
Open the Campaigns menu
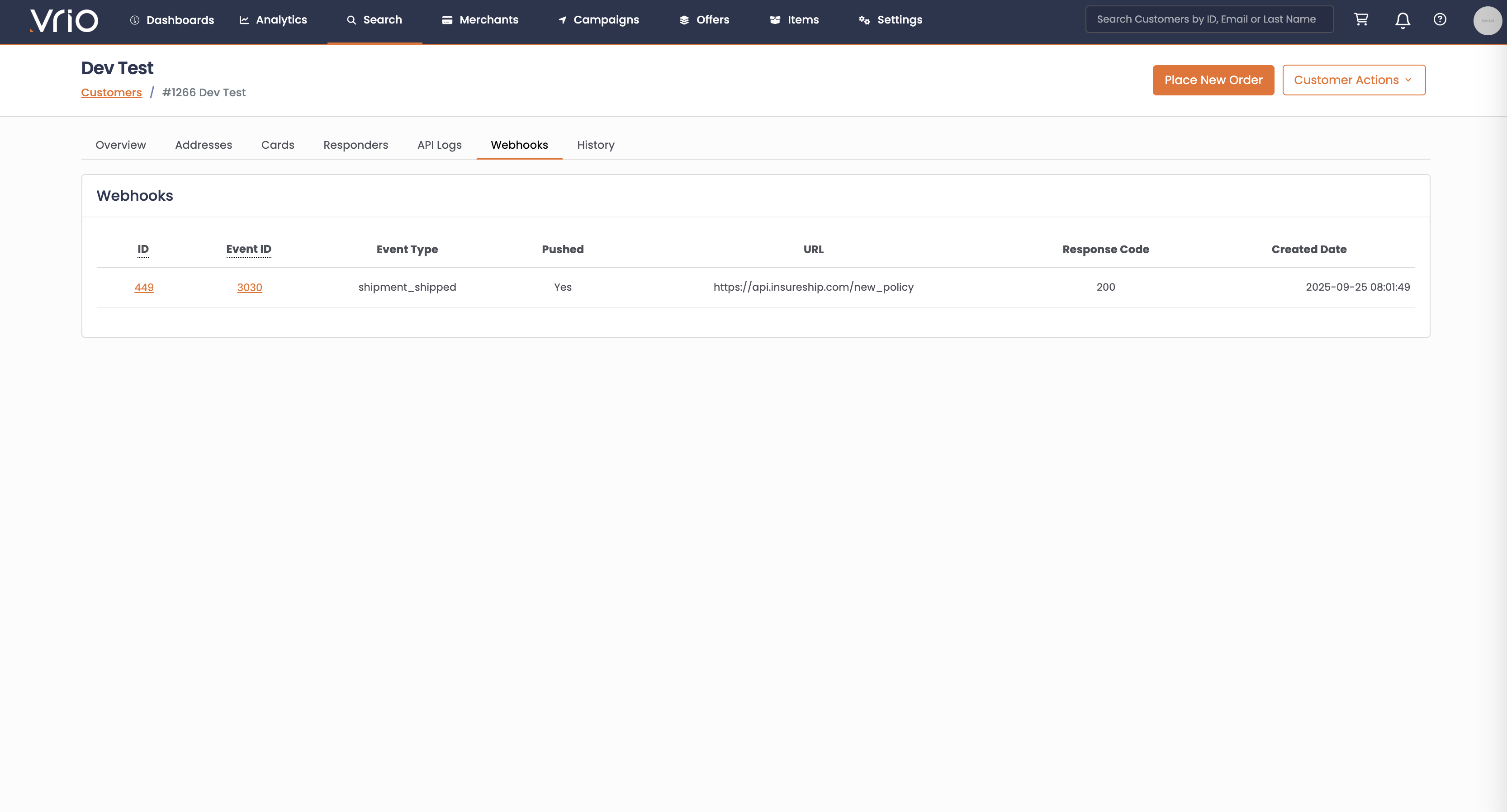(598, 20)
